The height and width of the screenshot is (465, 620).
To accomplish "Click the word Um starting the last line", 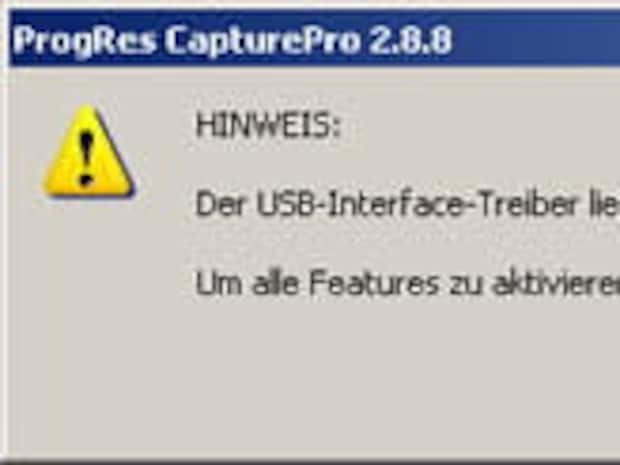I will point(218,283).
